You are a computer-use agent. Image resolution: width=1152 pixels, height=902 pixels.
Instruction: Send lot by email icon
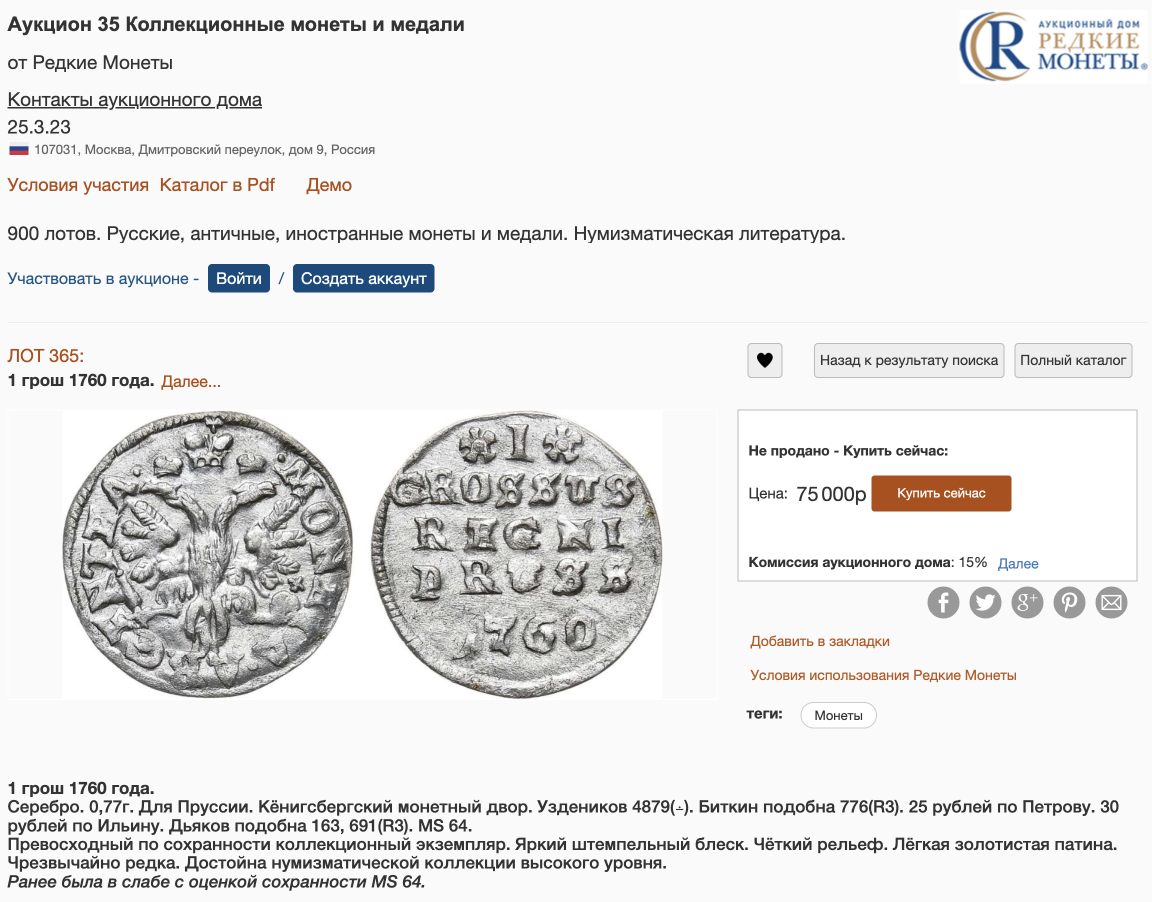coord(1111,602)
